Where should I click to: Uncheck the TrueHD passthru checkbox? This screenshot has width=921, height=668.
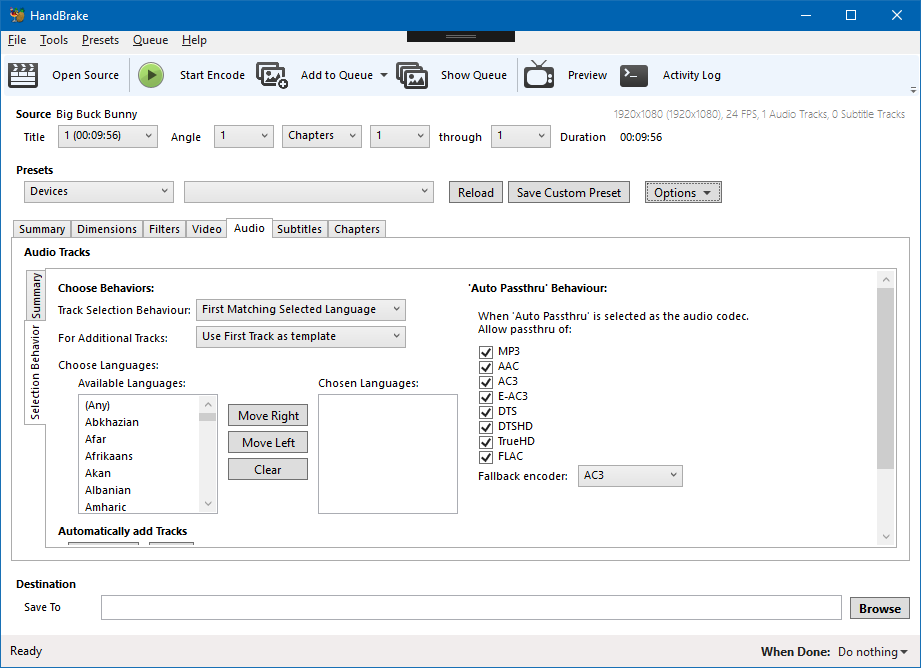coord(486,442)
